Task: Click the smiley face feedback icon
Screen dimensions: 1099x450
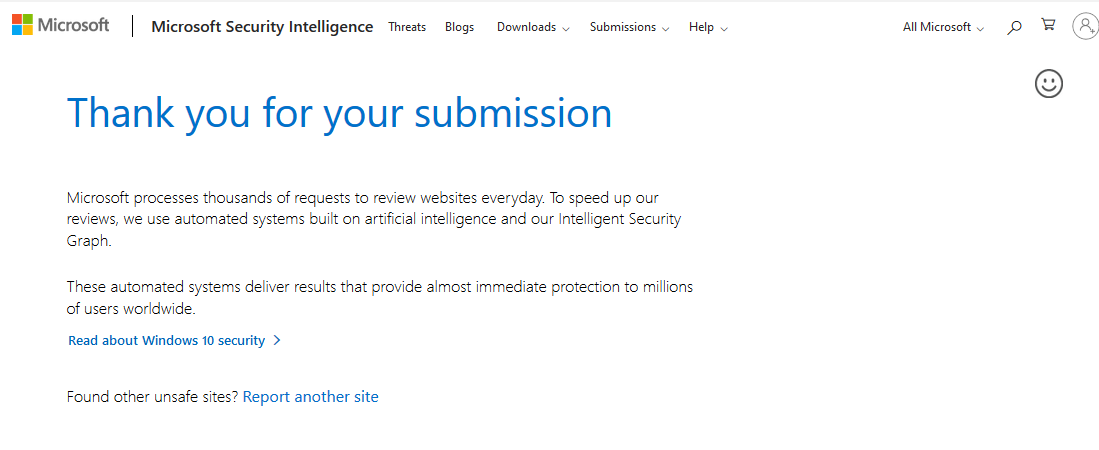Action: [x=1049, y=83]
